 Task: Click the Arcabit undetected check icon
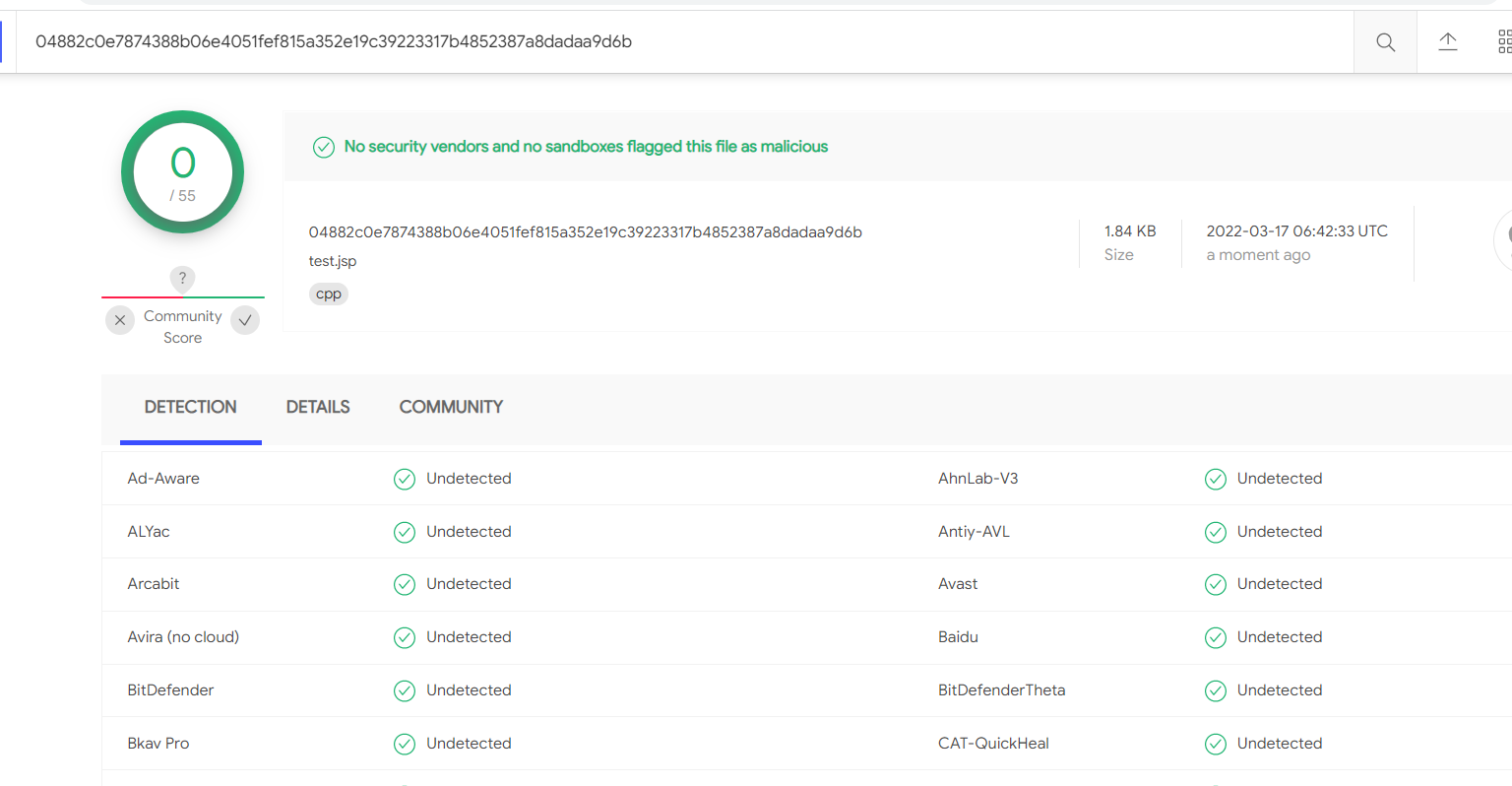(405, 585)
